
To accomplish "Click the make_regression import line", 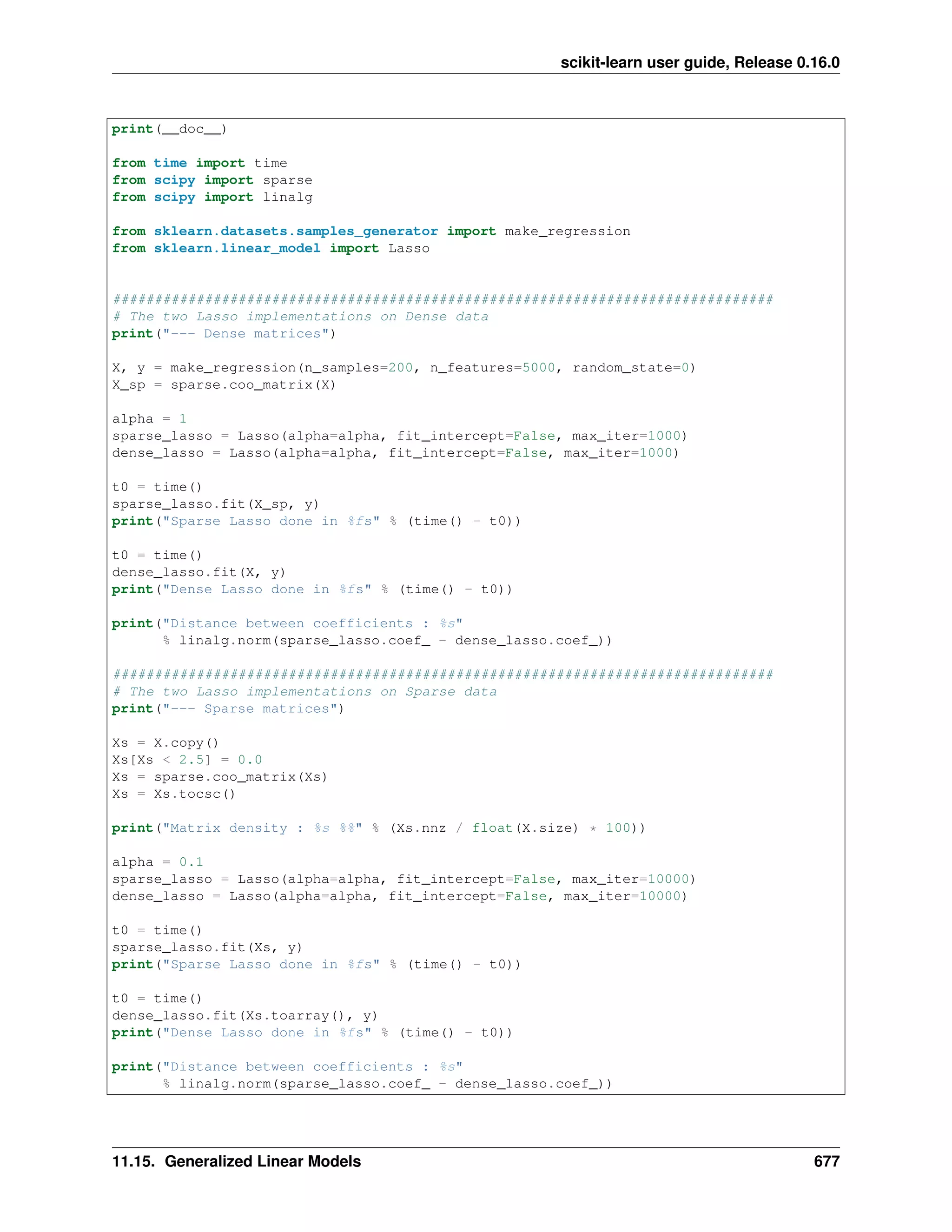I will coord(371,231).
